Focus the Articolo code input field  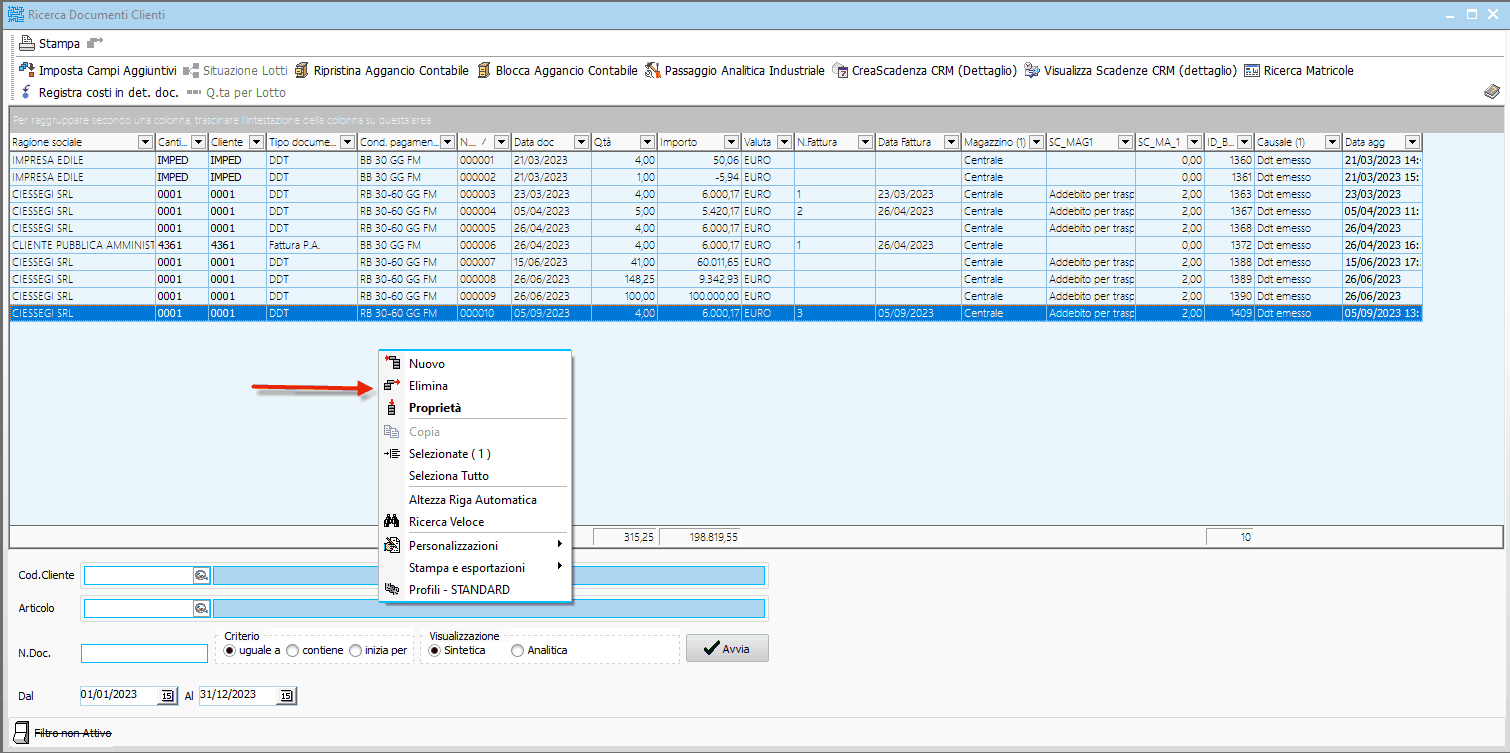click(138, 608)
